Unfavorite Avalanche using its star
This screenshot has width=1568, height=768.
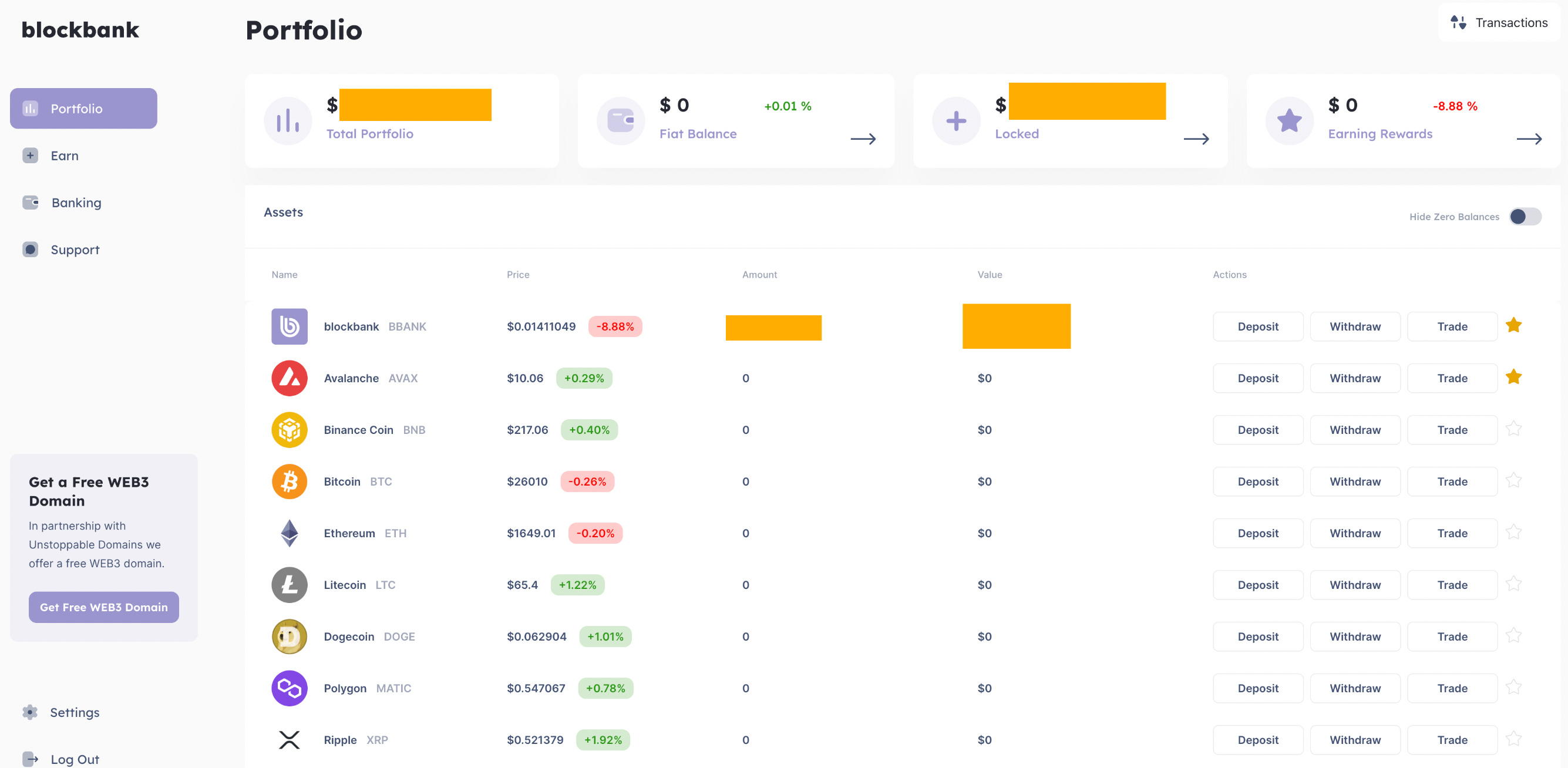(1515, 377)
